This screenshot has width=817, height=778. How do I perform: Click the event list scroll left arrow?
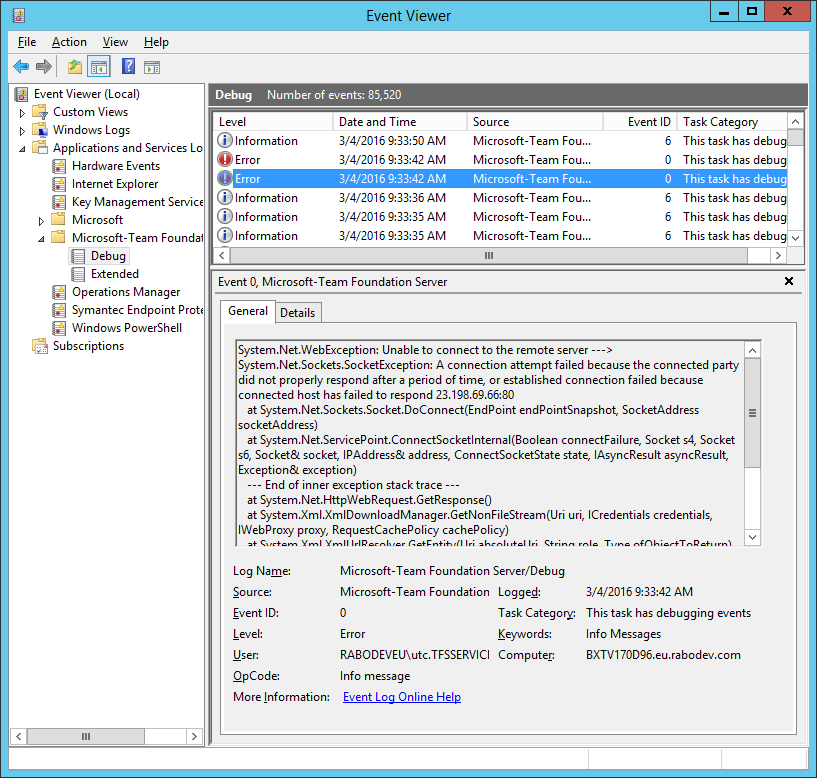[x=222, y=255]
